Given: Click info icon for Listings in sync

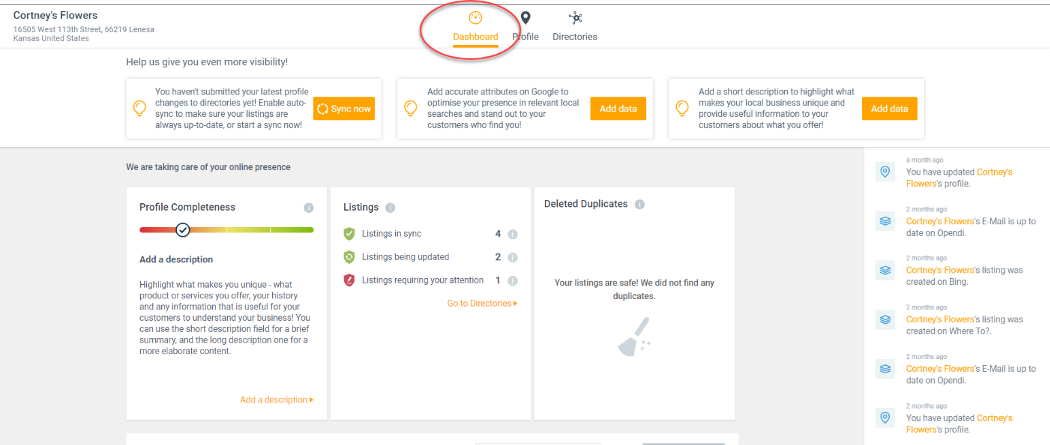Looking at the screenshot, I should (512, 234).
